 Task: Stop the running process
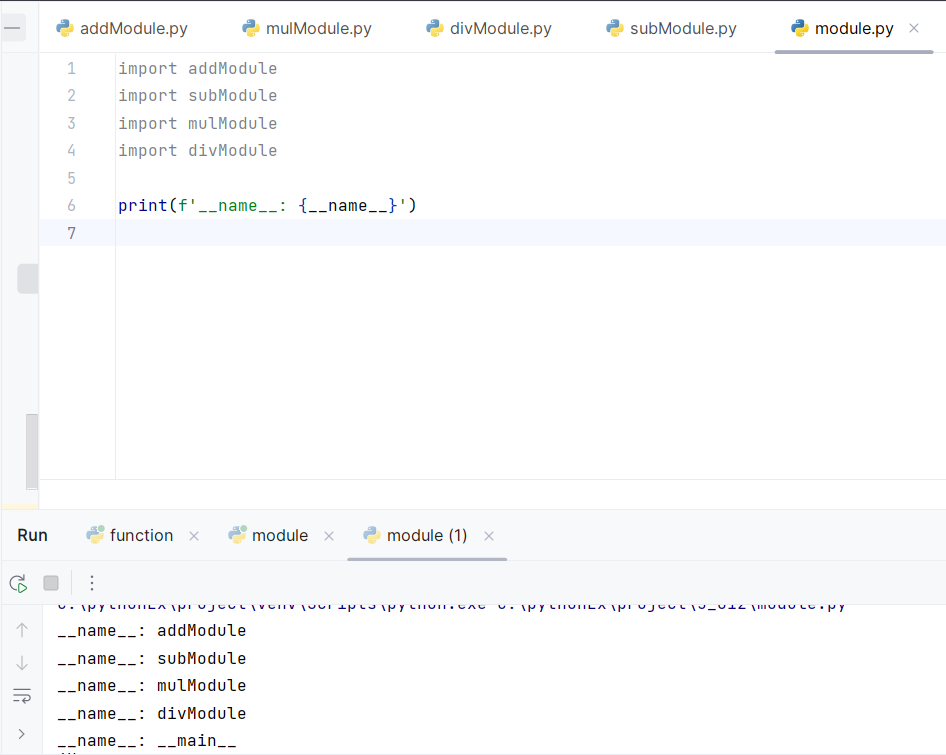[51, 583]
